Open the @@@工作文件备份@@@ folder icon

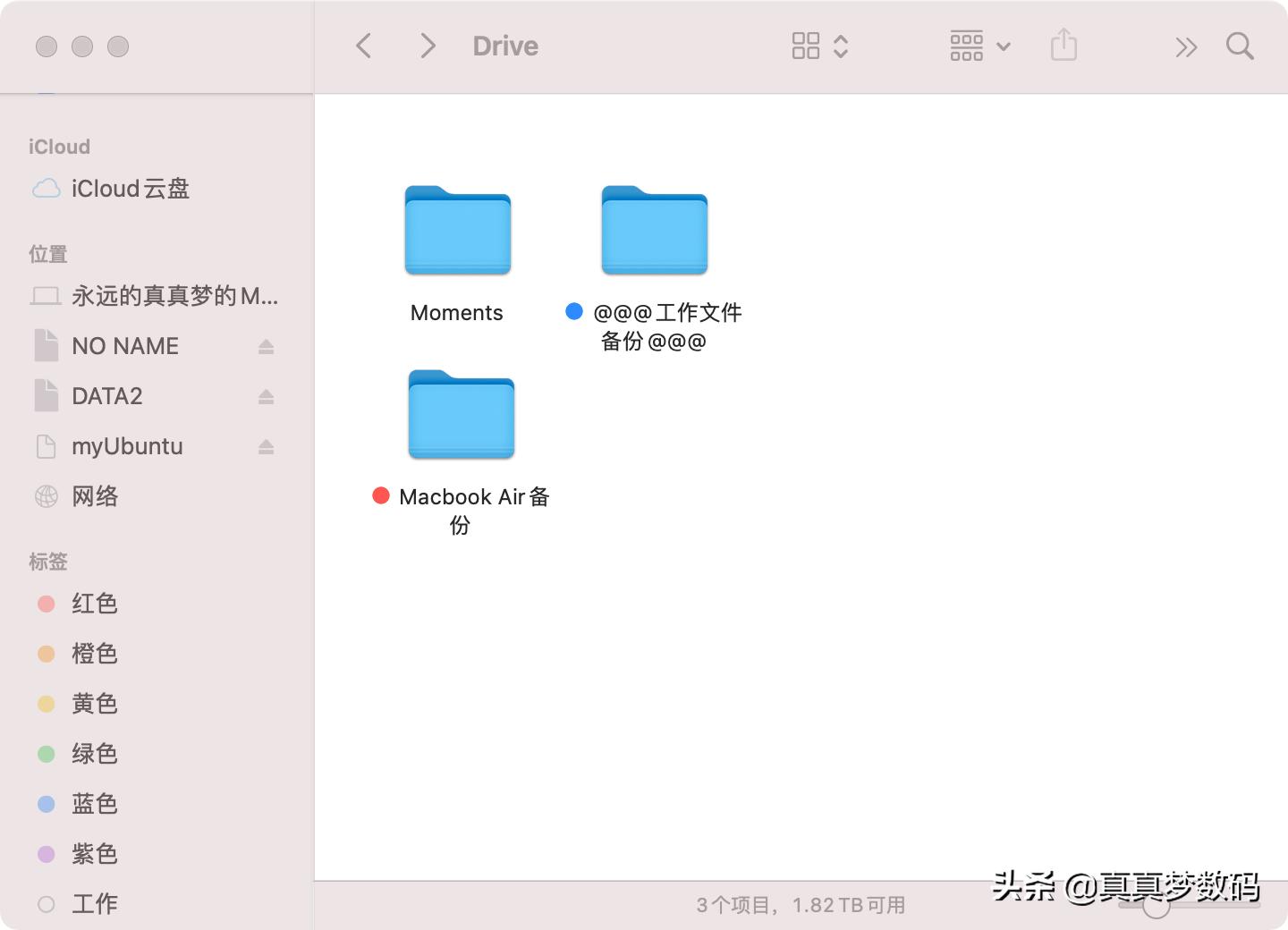654,231
